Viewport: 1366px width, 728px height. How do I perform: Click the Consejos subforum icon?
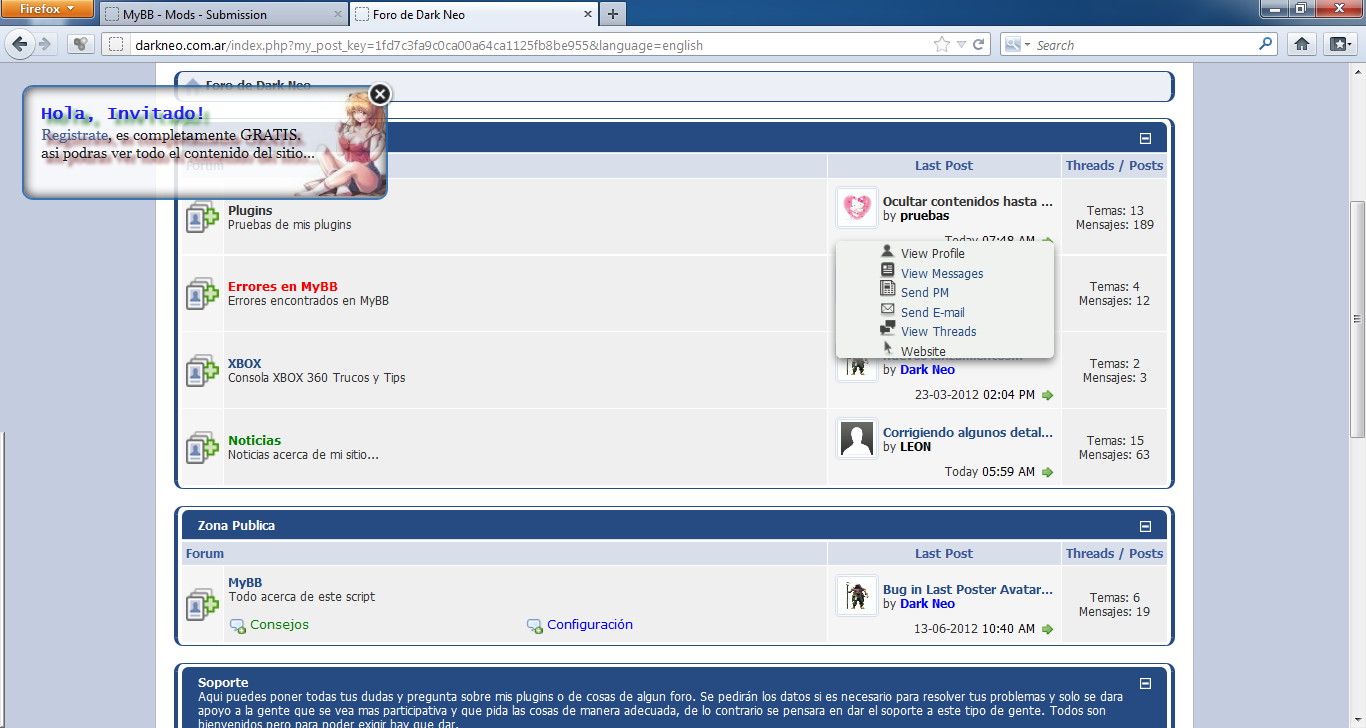[238, 626]
